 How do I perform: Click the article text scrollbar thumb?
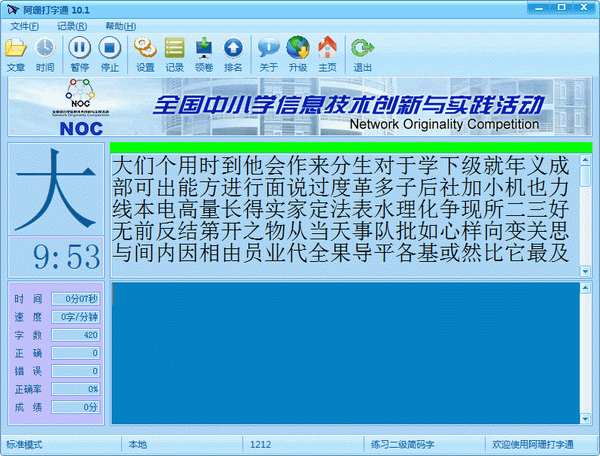pyautogui.click(x=585, y=176)
